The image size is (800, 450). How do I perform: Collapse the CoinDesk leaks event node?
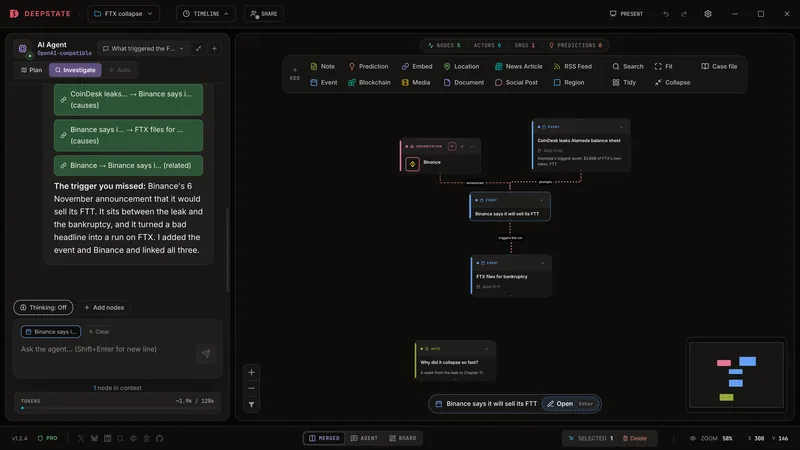(621, 127)
